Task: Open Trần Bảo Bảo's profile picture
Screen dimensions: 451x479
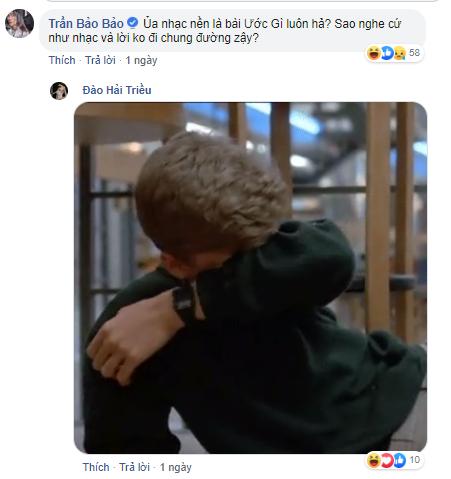Action: (x=19, y=23)
